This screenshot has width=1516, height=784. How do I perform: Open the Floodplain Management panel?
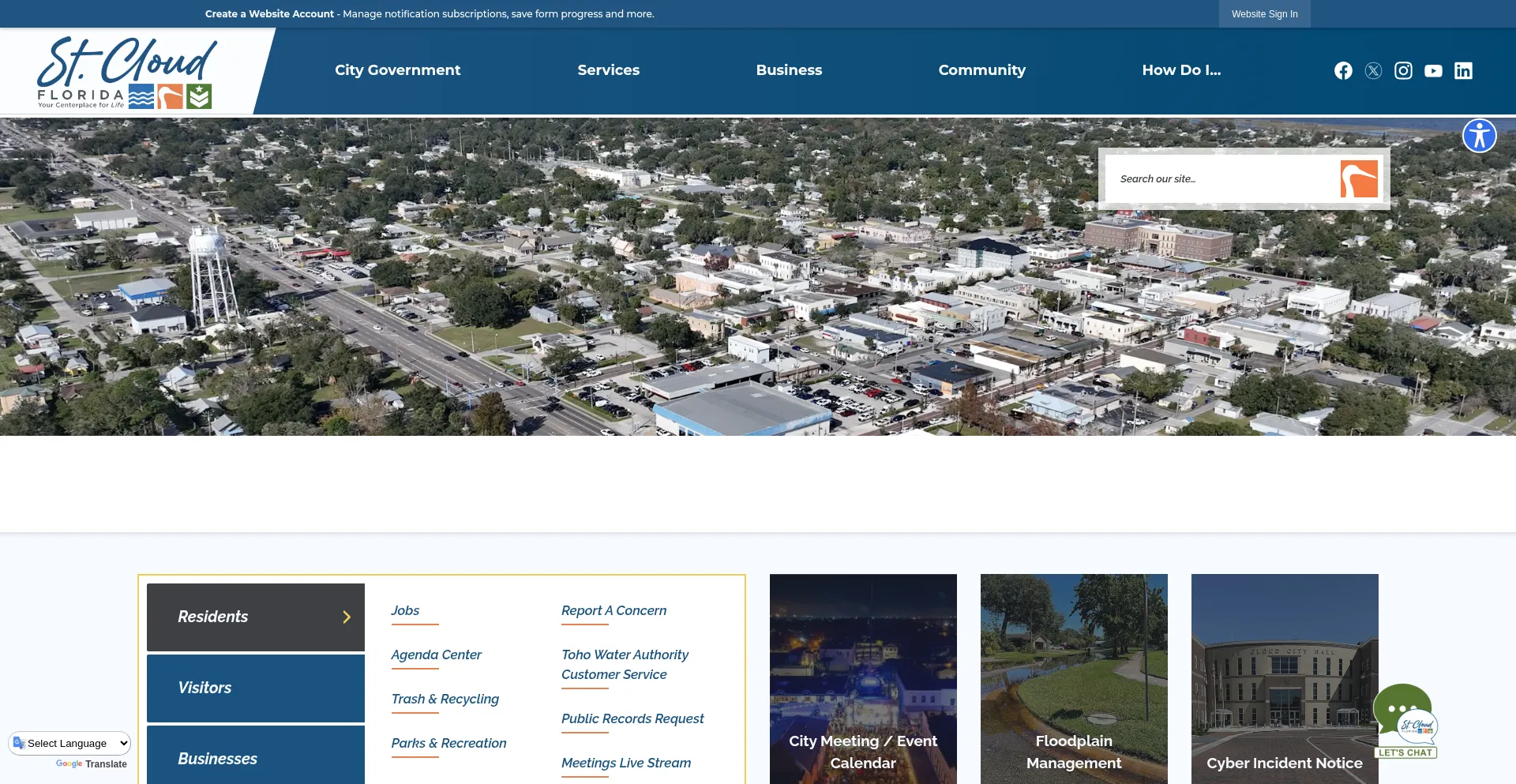point(1074,679)
